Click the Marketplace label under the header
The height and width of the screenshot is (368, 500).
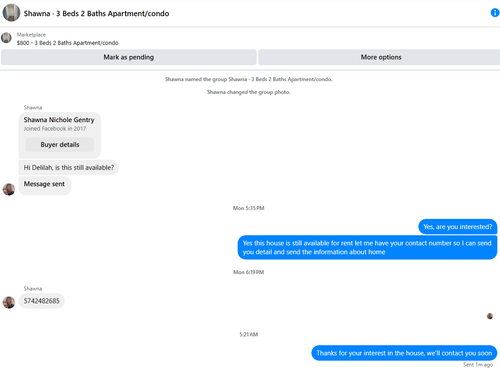point(31,35)
